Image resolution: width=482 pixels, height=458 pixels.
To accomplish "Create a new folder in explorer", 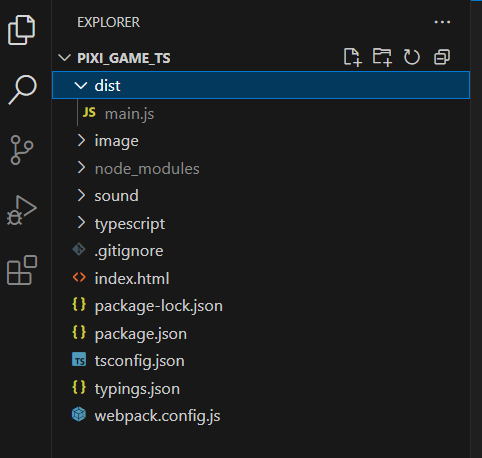I will [x=382, y=57].
